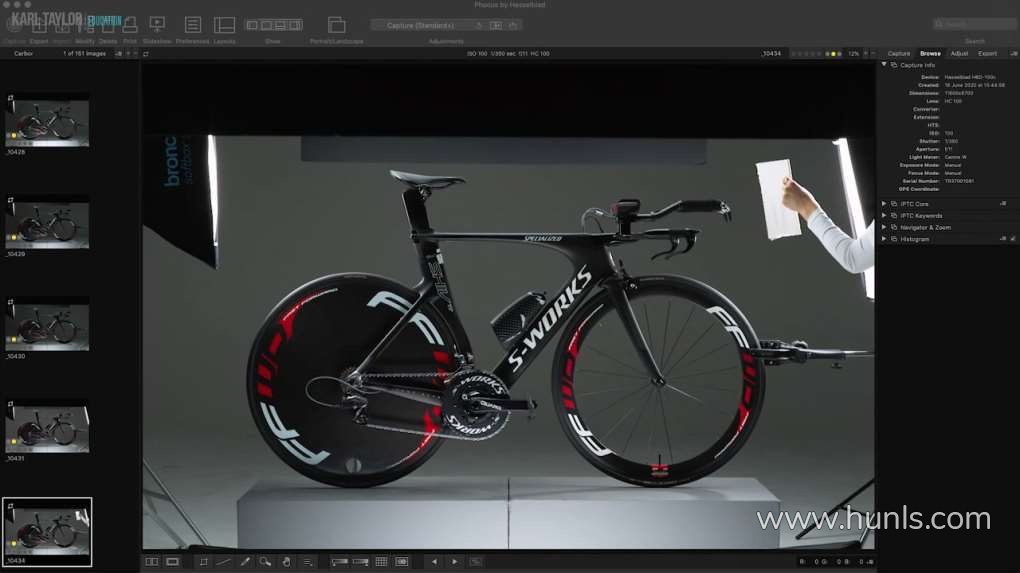
Task: Click the readout options icon after RGB values
Action: 870,561
